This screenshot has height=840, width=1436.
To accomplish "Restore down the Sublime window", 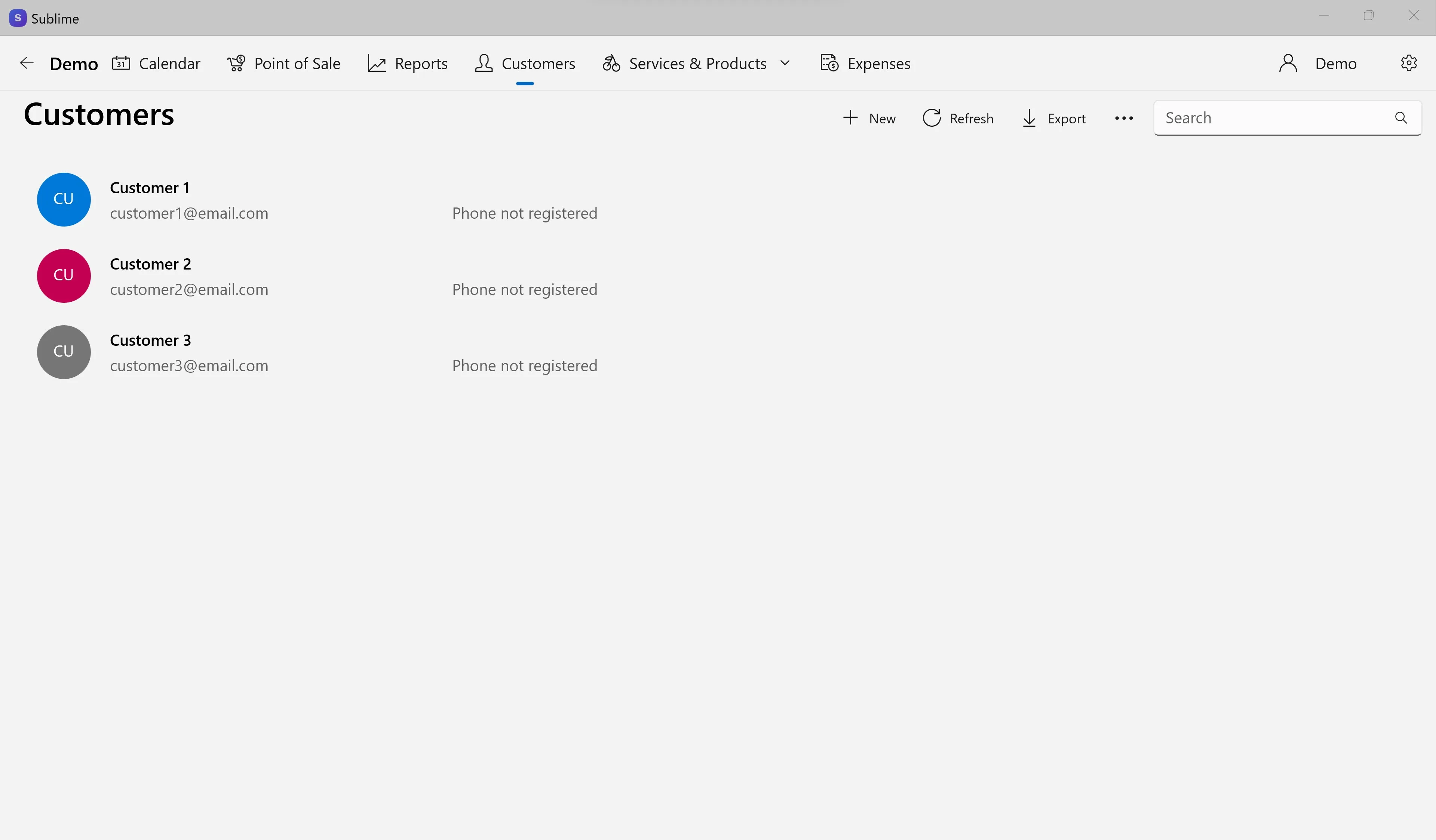I will click(x=1368, y=16).
